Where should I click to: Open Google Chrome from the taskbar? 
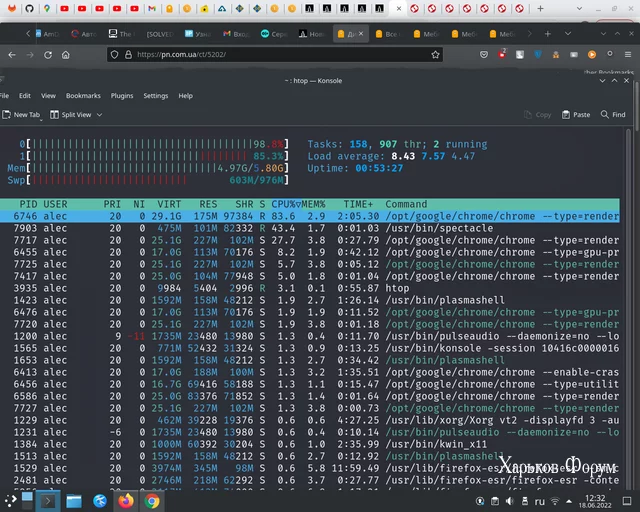coord(152,501)
